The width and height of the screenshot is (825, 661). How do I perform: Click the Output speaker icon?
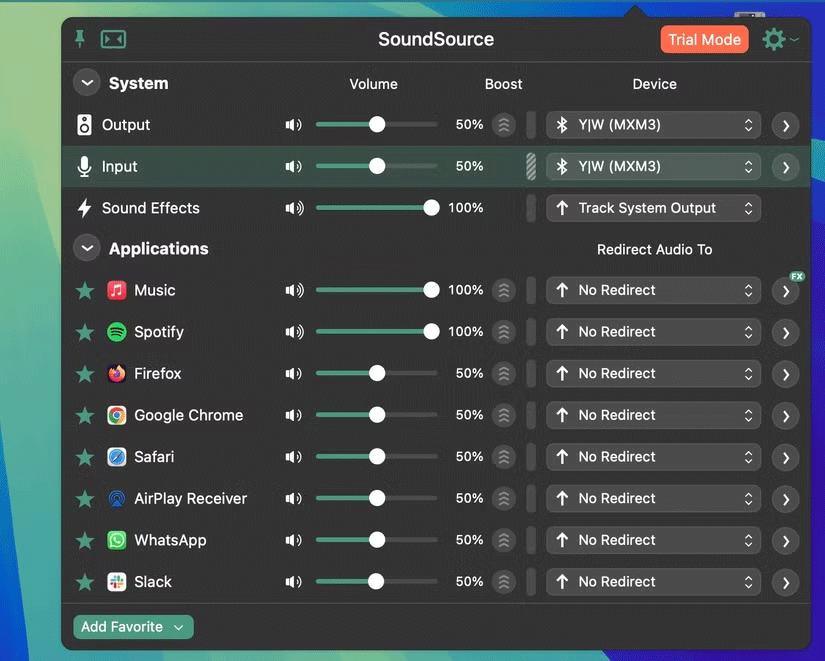[x=83, y=124]
